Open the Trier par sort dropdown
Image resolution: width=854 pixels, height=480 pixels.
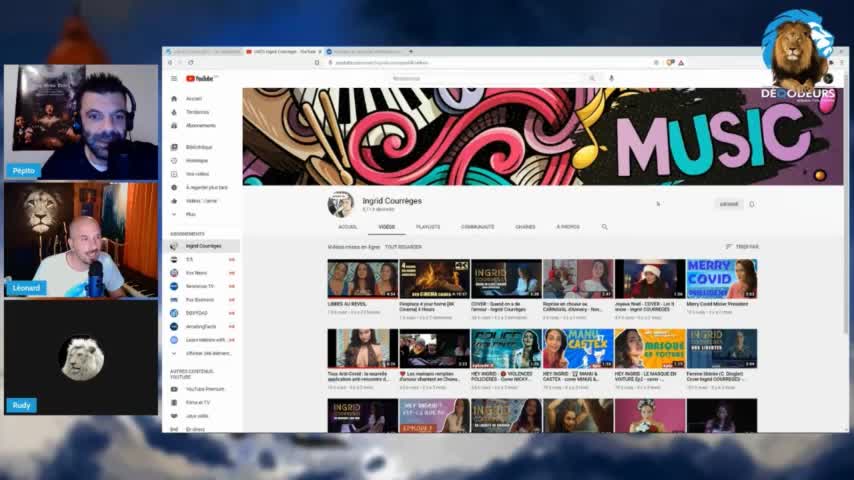(742, 247)
